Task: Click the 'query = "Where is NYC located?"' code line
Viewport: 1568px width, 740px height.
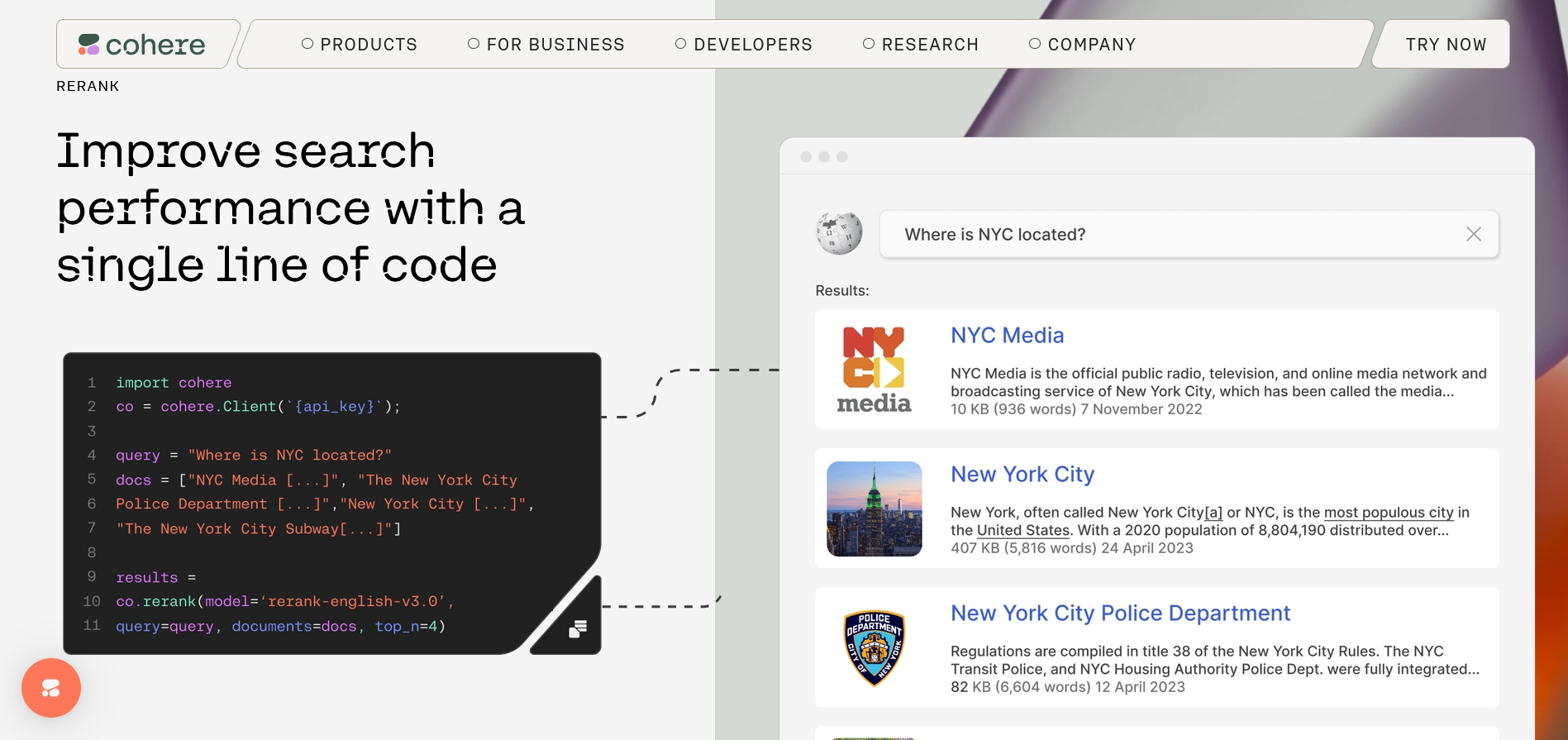Action: coord(254,456)
